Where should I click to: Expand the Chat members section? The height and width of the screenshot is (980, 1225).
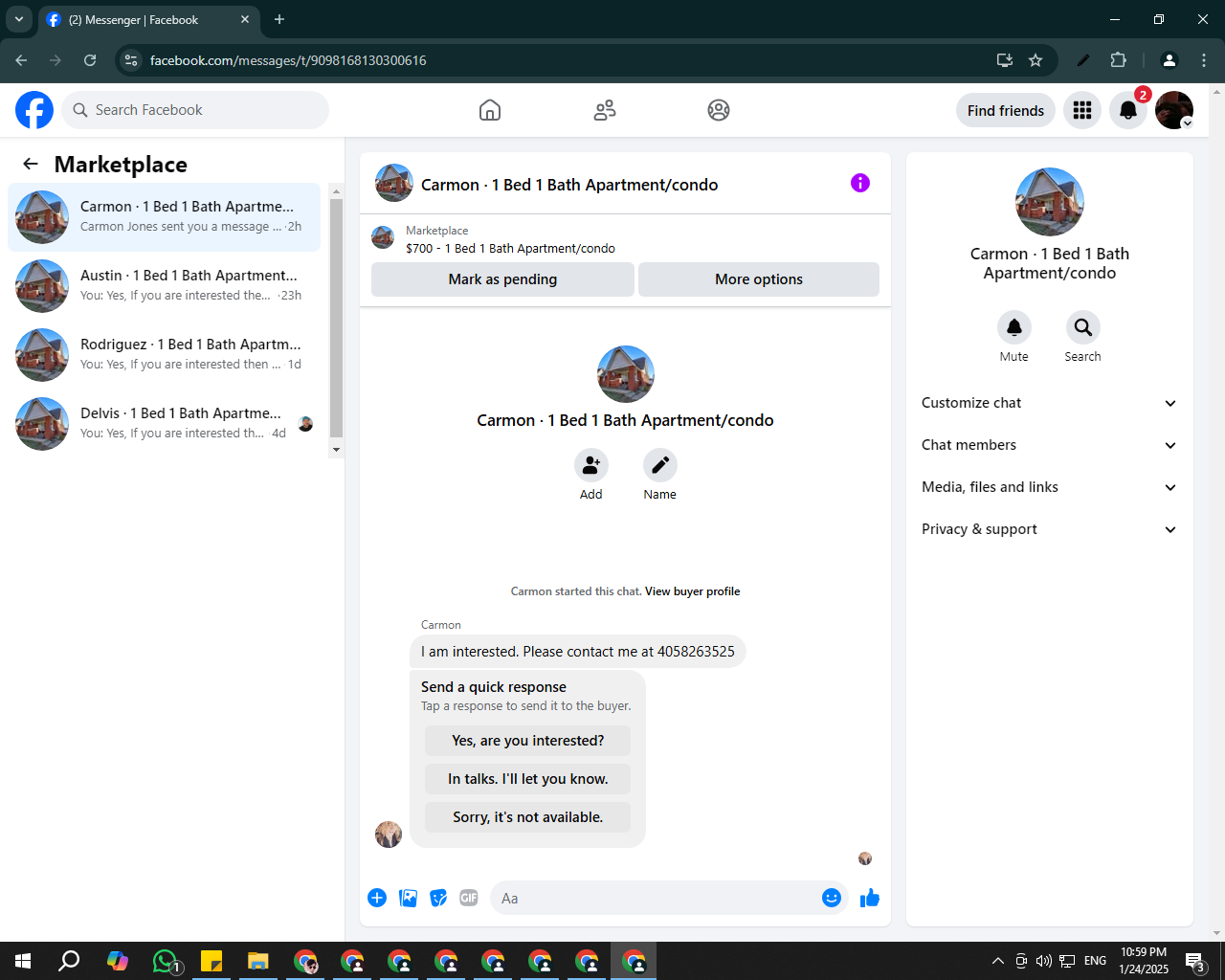click(1050, 445)
